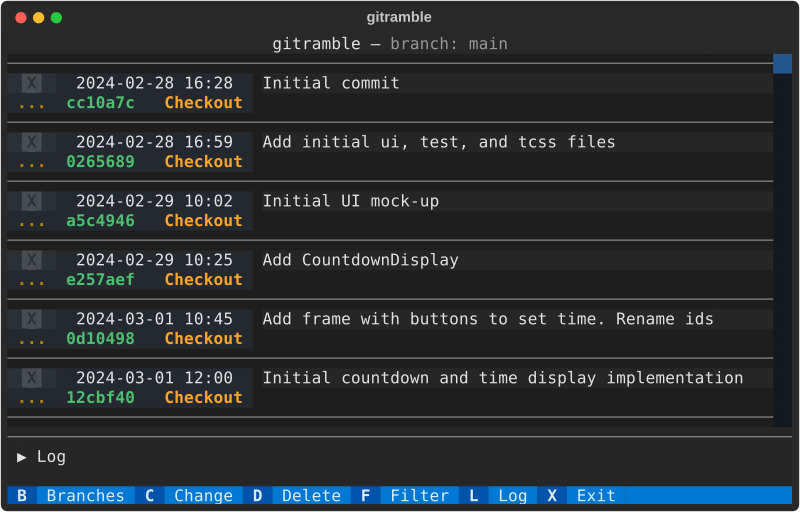Image resolution: width=800 pixels, height=512 pixels.
Task: Toggle the checkbox for commit 0265689
Action: coord(32,142)
